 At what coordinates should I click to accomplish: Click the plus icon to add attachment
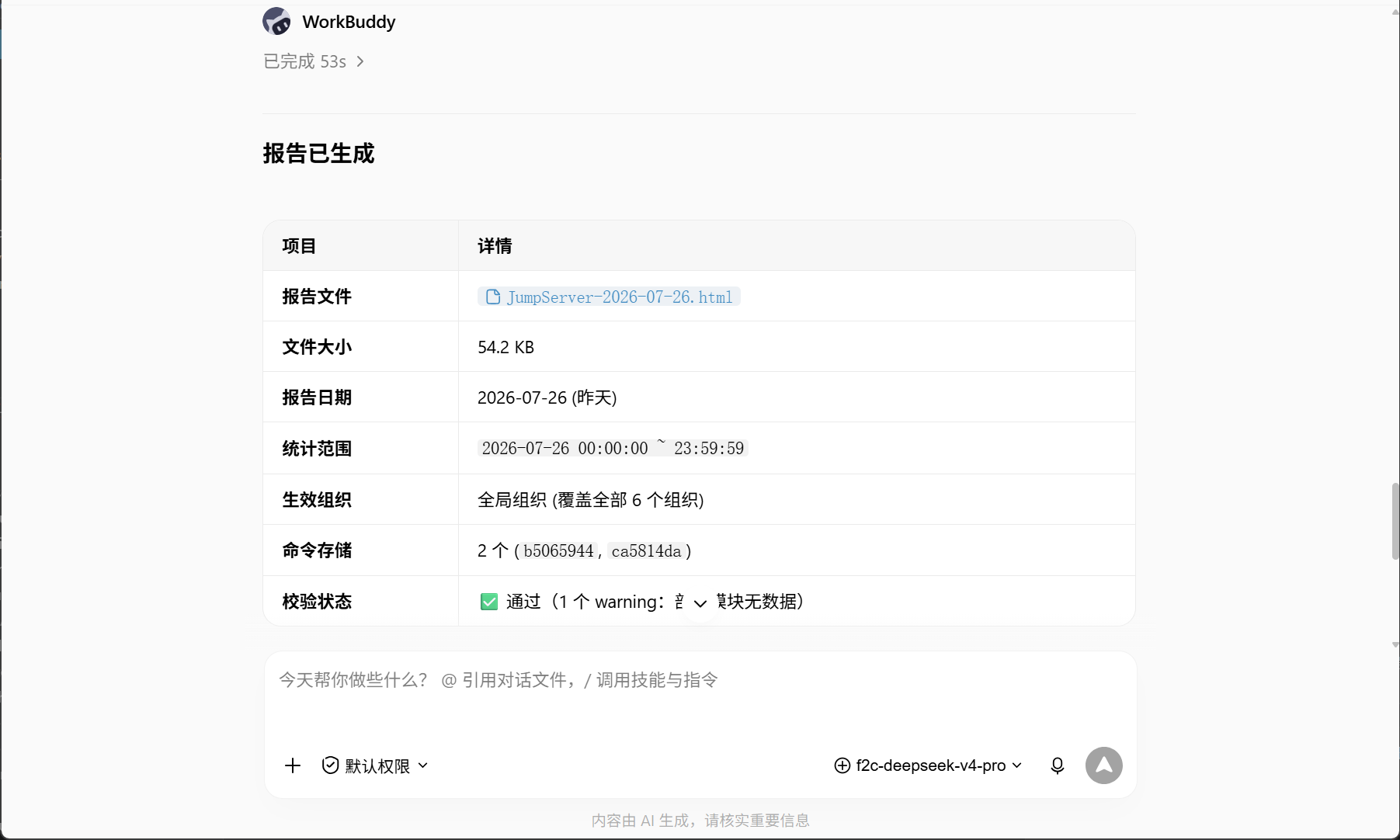293,765
